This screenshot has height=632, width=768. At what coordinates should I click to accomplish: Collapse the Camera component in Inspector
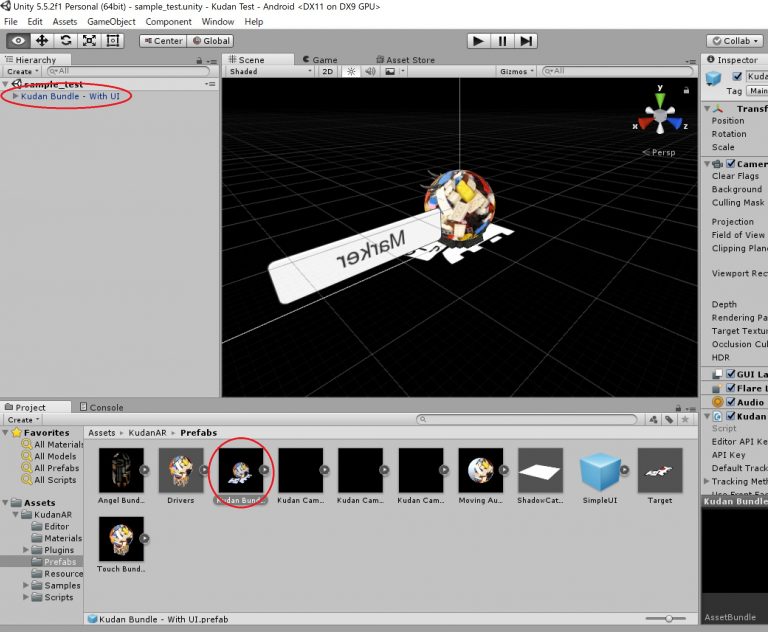click(x=707, y=164)
